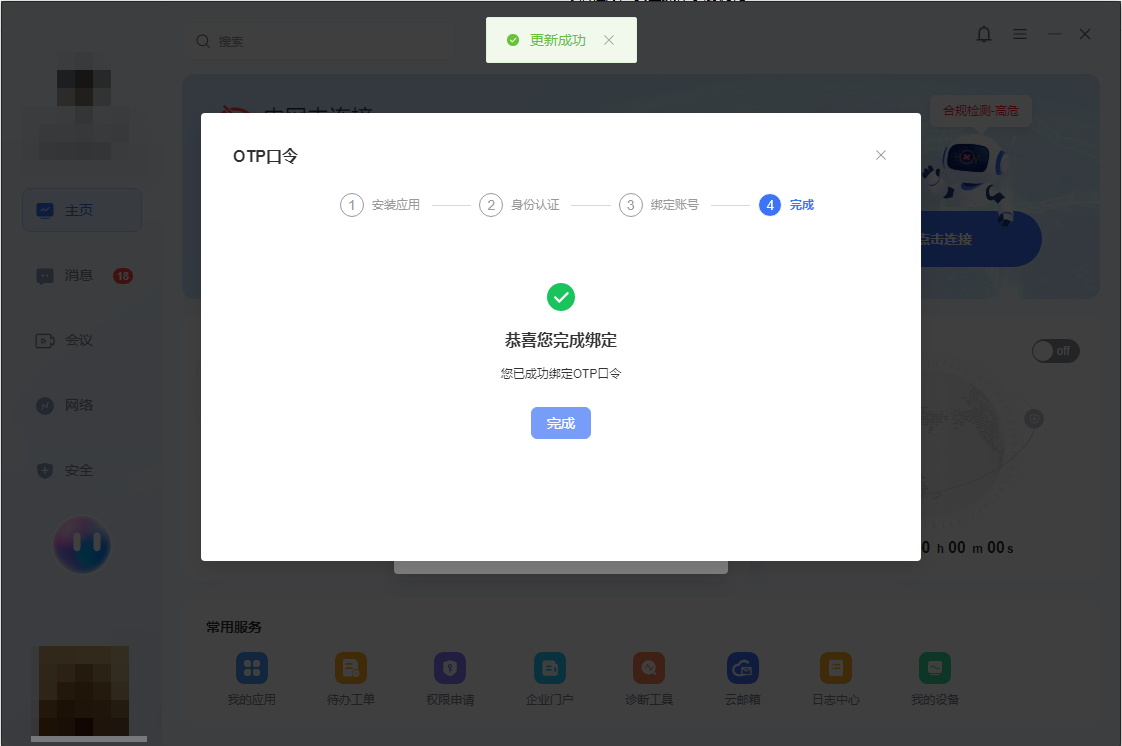Close the main application window
The width and height of the screenshot is (1122, 746).
tap(1085, 34)
